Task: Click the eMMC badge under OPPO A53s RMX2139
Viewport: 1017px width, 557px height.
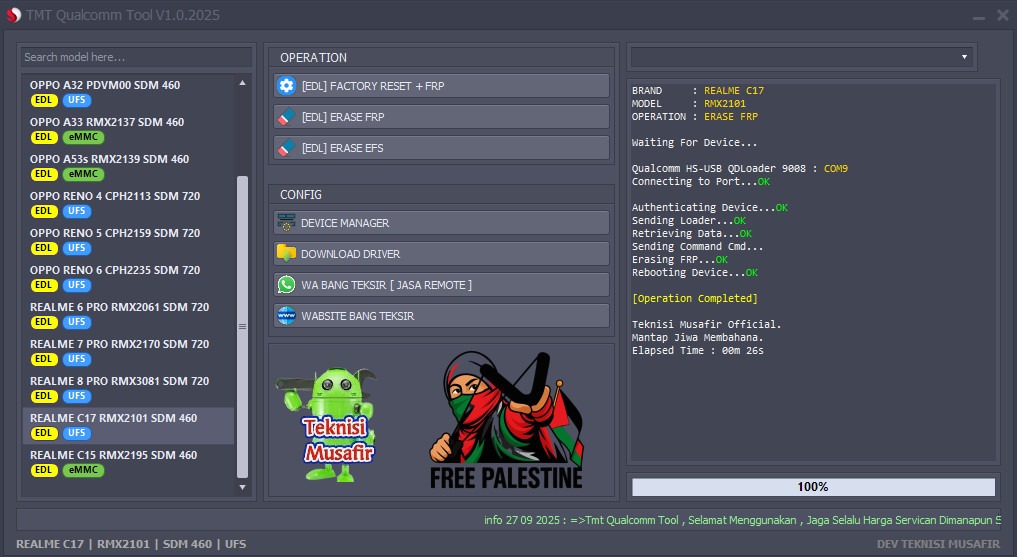Action: 83,174
